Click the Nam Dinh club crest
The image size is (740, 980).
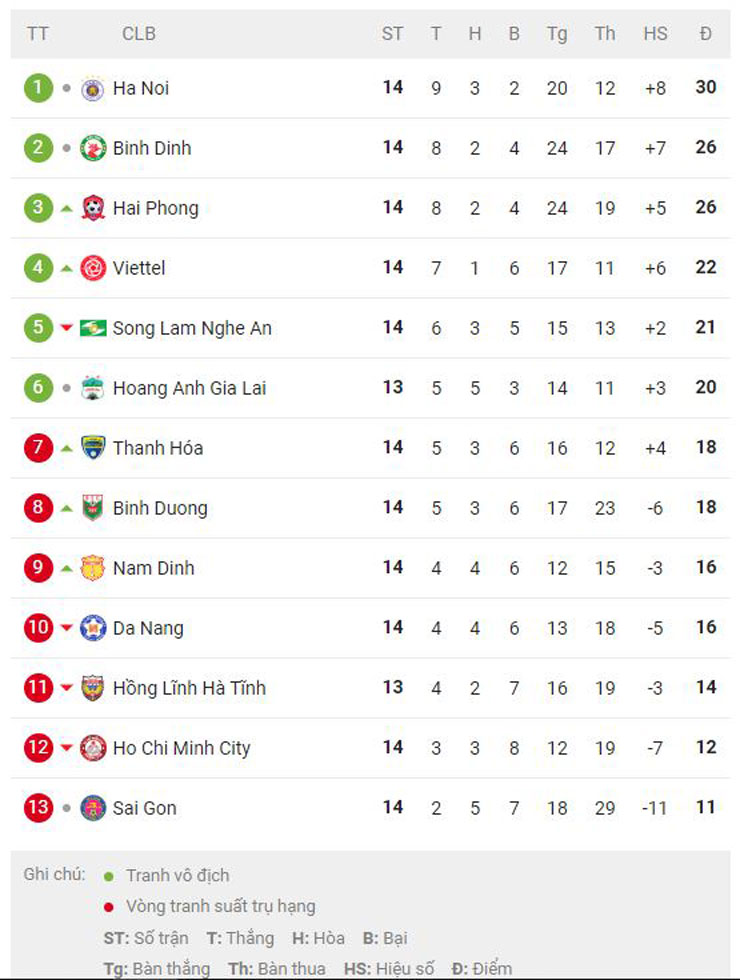pyautogui.click(x=93, y=568)
